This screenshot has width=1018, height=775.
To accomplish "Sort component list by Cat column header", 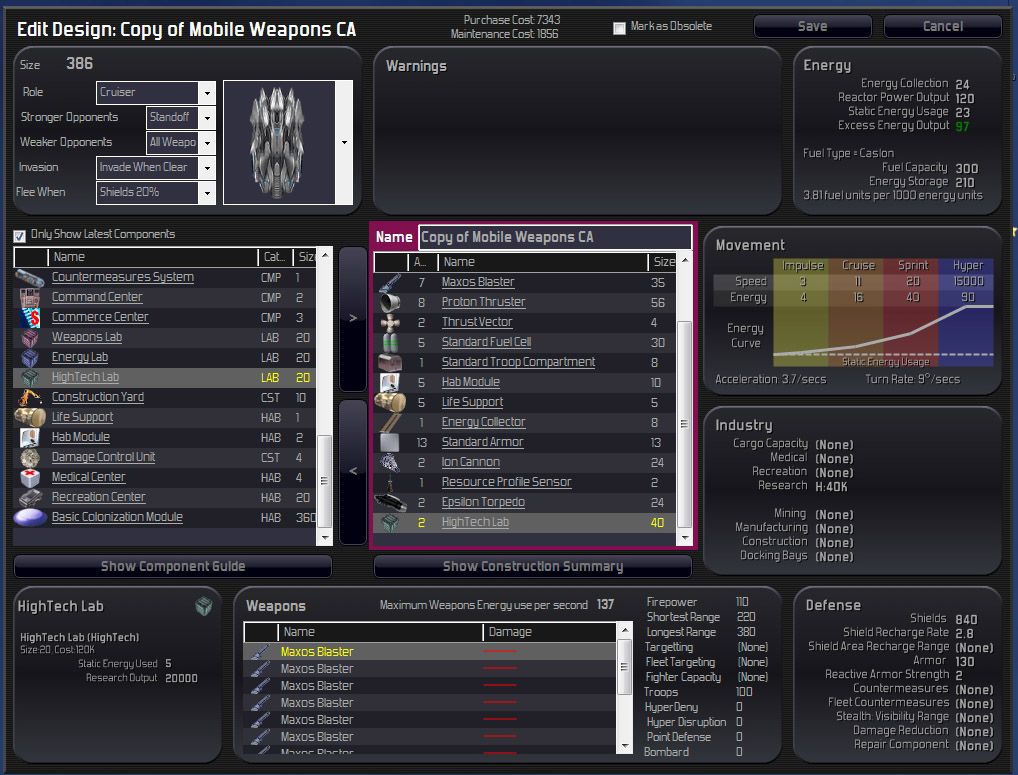I will [x=275, y=257].
